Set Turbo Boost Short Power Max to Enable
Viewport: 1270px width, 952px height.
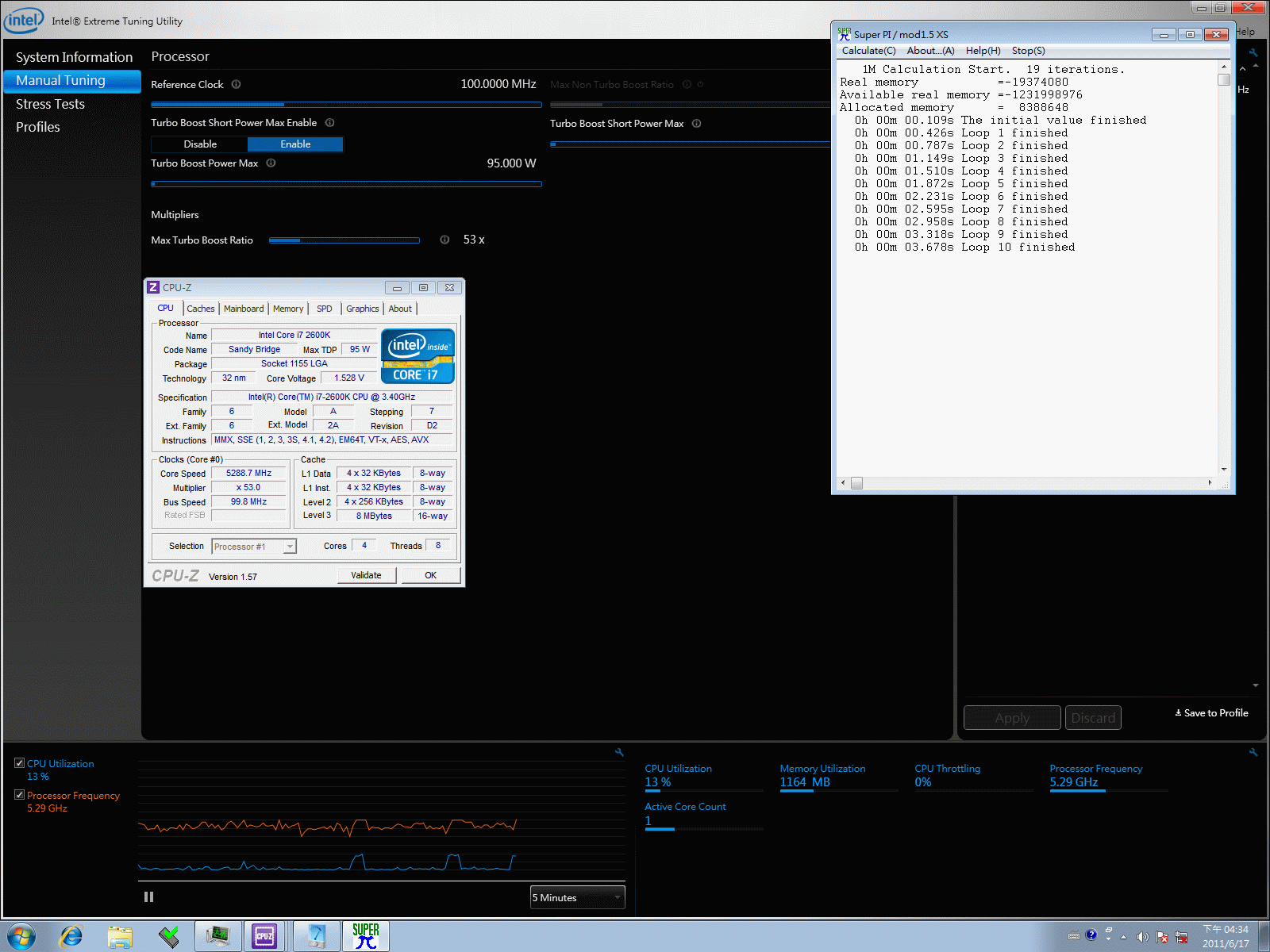295,144
